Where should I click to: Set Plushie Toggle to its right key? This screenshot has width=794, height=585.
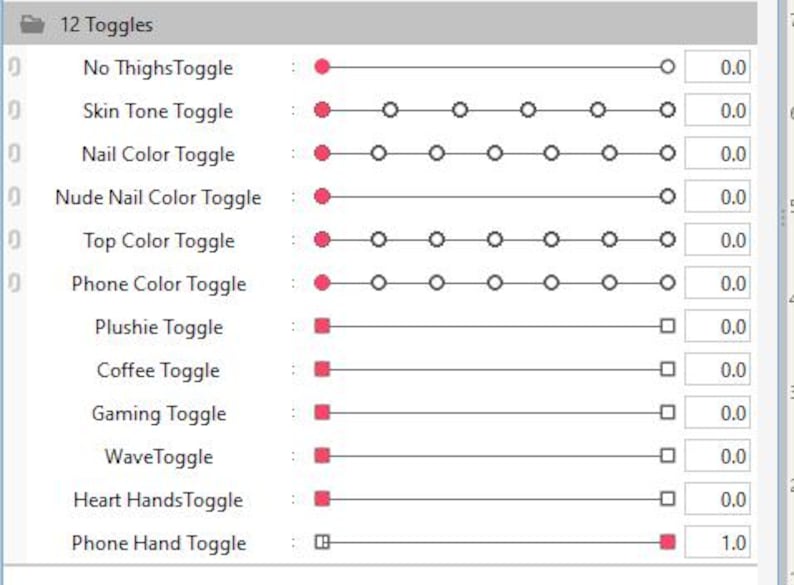coord(668,326)
